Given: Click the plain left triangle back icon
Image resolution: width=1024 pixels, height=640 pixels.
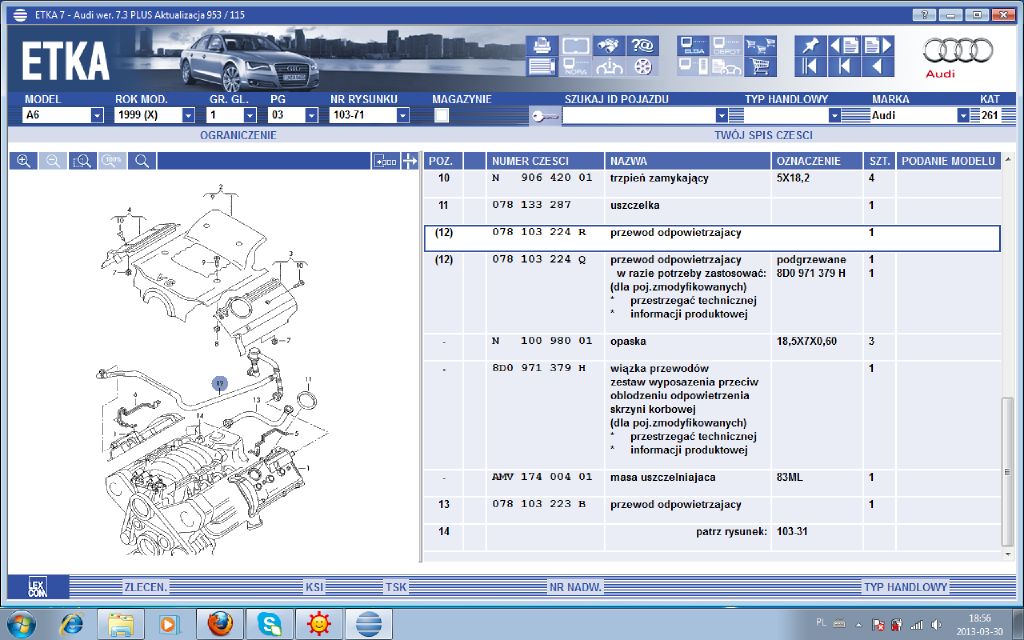Looking at the screenshot, I should click(x=878, y=67).
